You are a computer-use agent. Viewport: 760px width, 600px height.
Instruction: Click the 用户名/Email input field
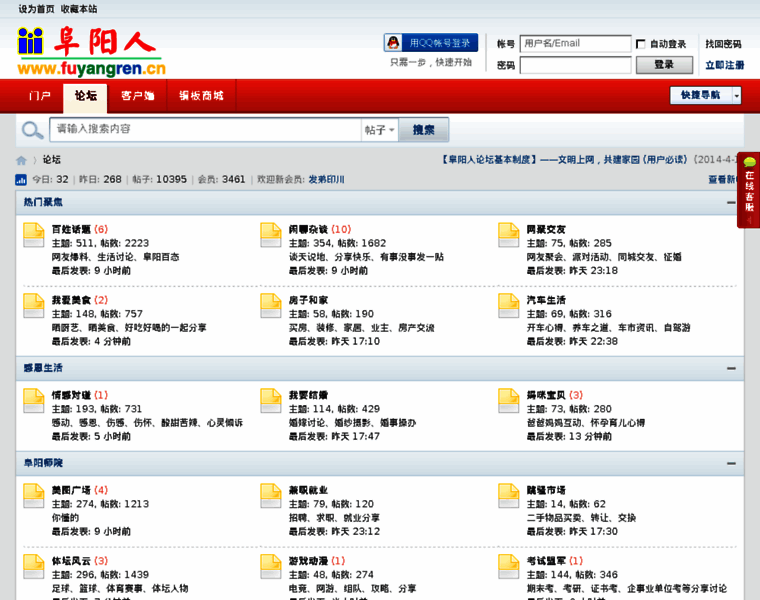click(575, 44)
